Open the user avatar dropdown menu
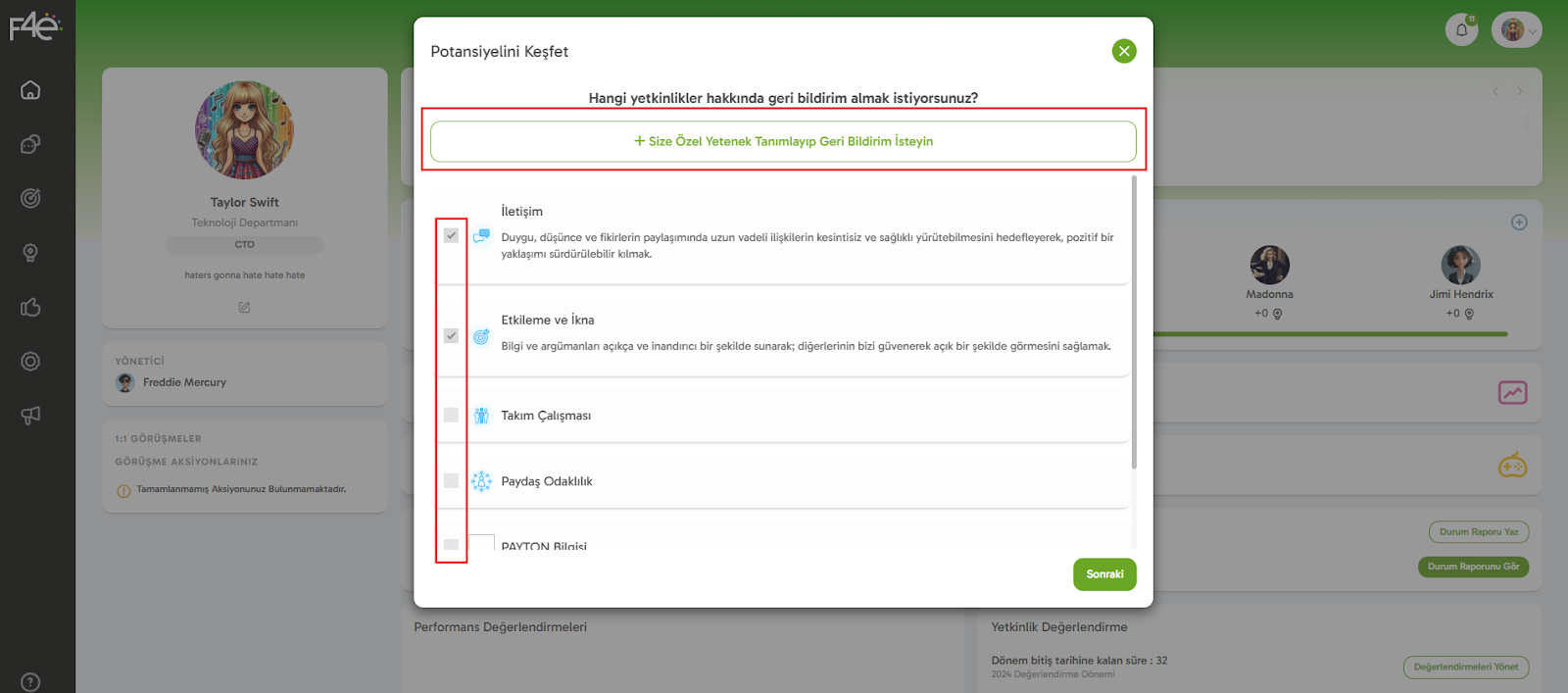Image resolution: width=1568 pixels, height=693 pixels. click(1517, 29)
